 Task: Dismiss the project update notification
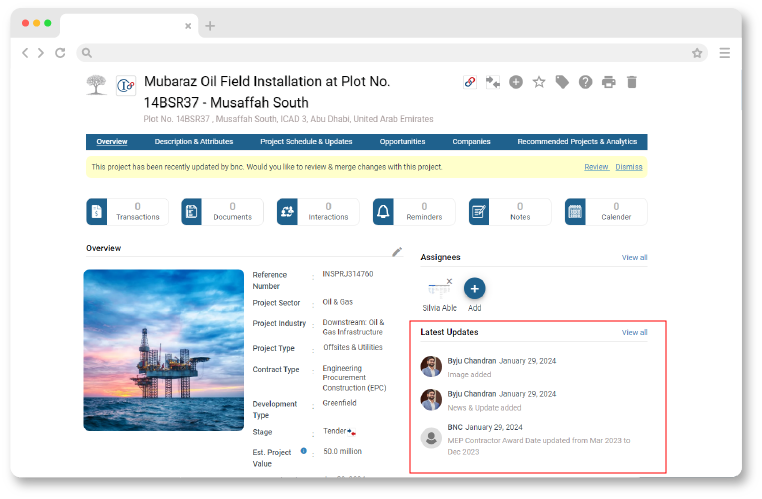(x=629, y=167)
